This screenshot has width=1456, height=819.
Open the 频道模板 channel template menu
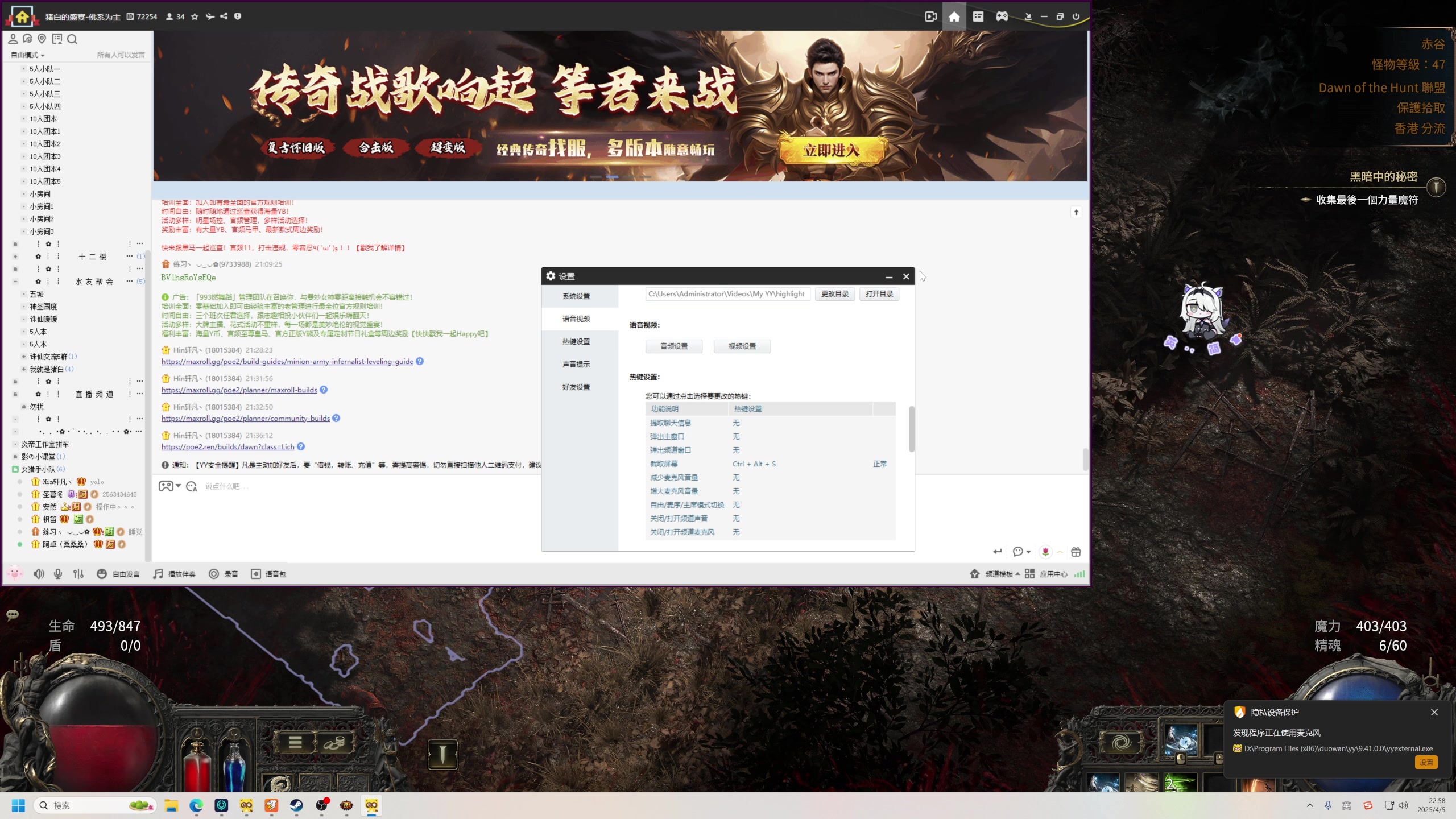point(994,574)
